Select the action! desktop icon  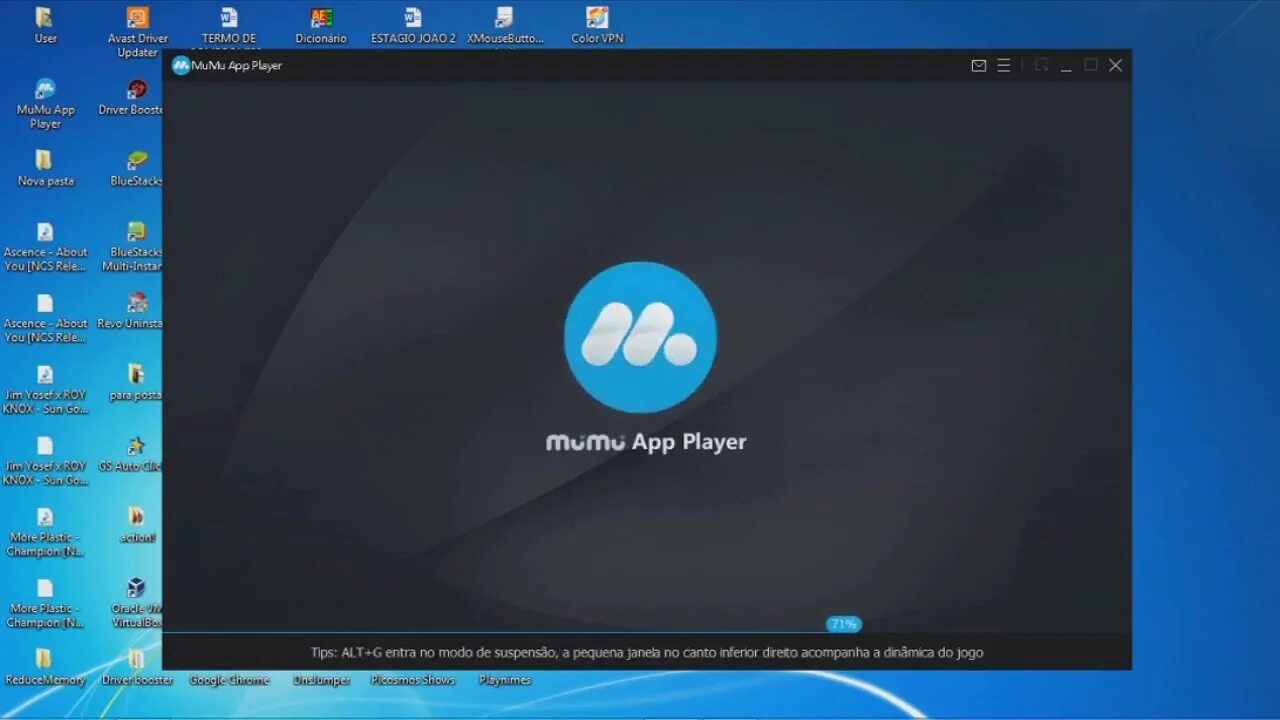click(x=137, y=524)
